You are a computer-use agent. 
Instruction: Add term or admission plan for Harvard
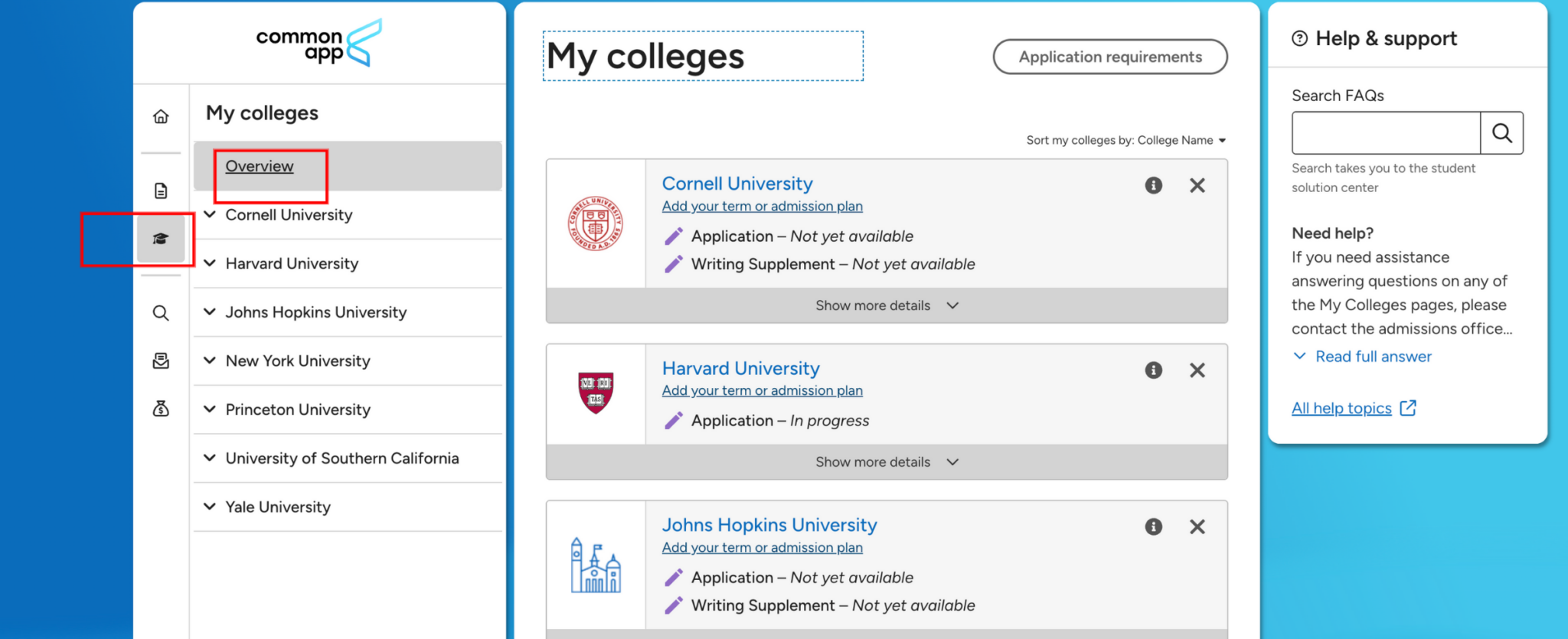point(763,390)
